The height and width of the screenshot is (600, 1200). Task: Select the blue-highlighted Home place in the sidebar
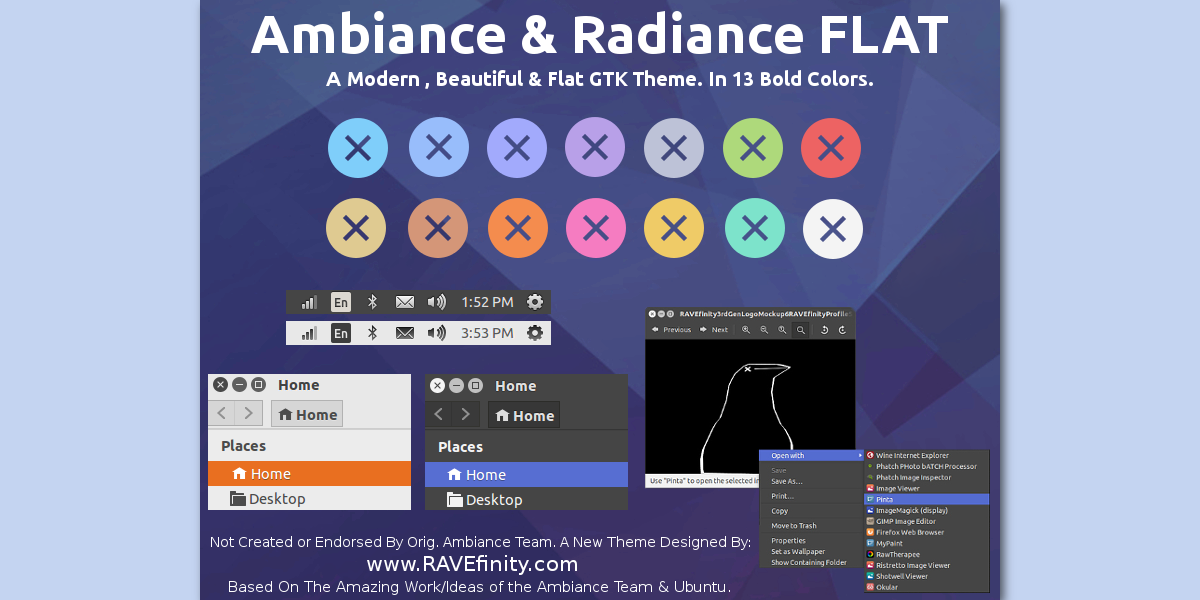pos(526,475)
